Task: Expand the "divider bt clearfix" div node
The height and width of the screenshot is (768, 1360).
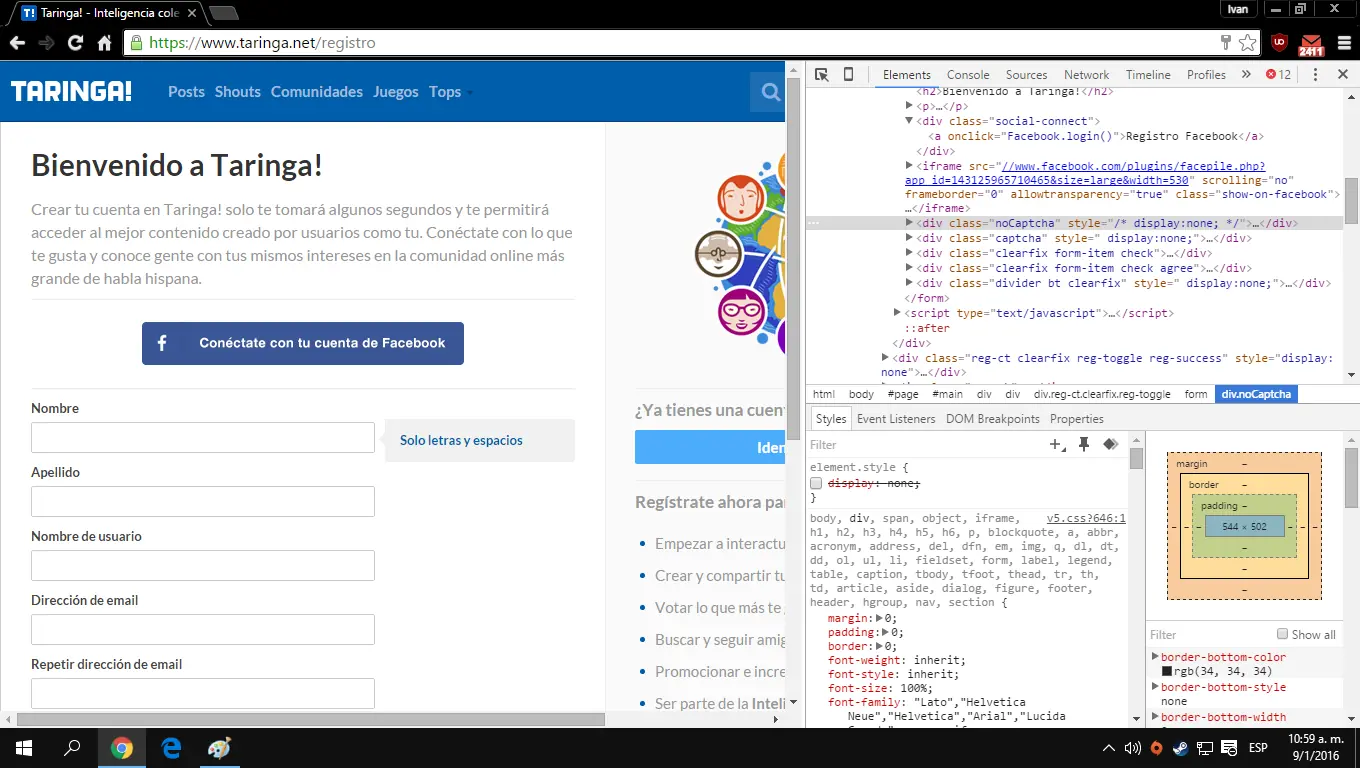Action: tap(909, 283)
